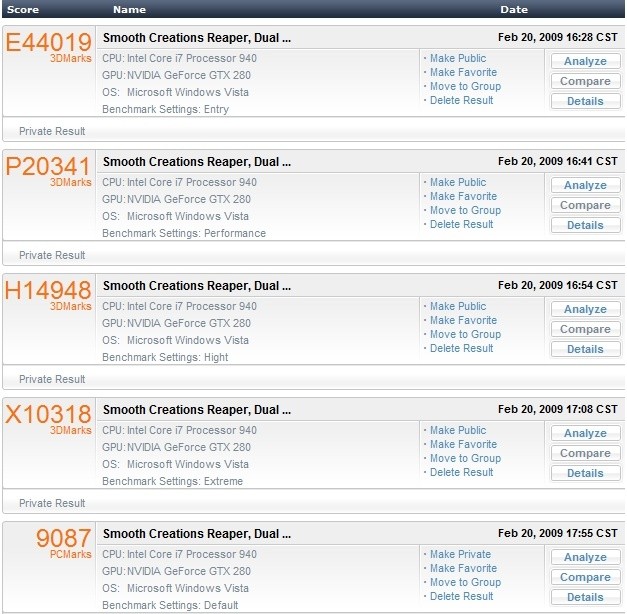
Task: Click the P20341 score value
Action: pyautogui.click(x=48, y=166)
